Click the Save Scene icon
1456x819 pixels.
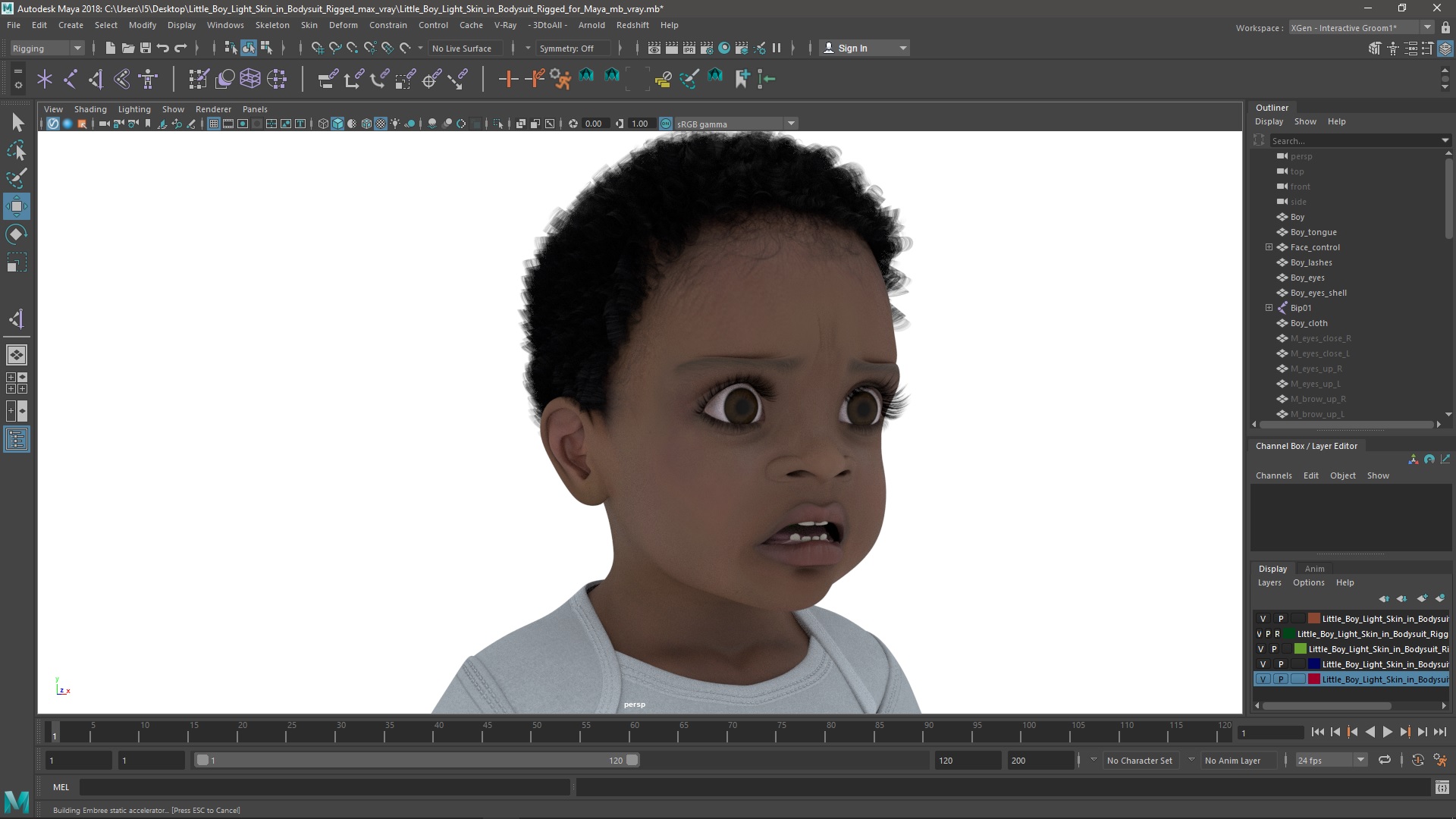[145, 48]
